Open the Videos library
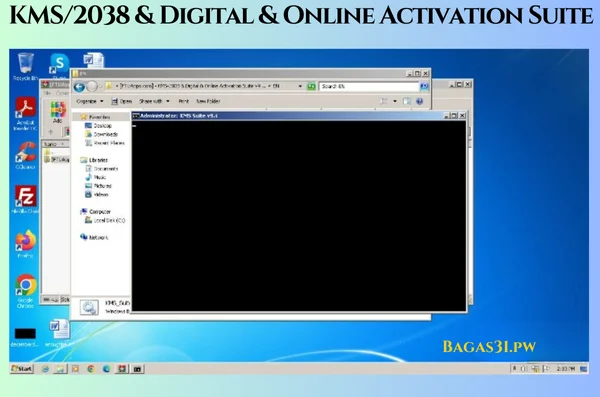Viewport: 600px width, 397px height. [x=97, y=194]
